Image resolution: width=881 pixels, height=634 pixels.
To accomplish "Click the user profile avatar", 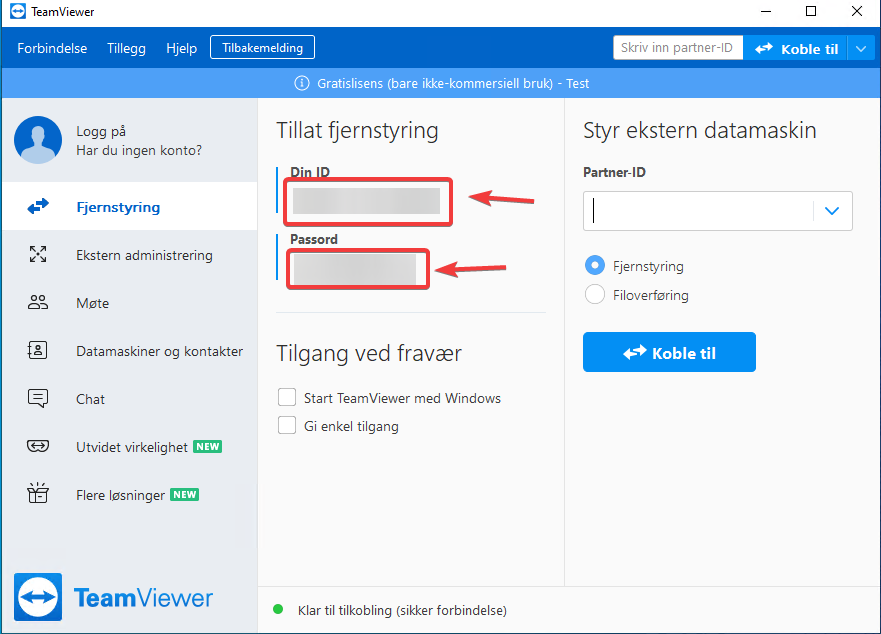I will point(38,140).
